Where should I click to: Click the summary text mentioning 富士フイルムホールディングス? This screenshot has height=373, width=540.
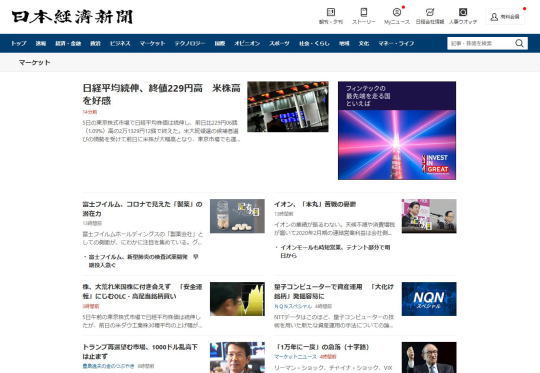[143, 238]
